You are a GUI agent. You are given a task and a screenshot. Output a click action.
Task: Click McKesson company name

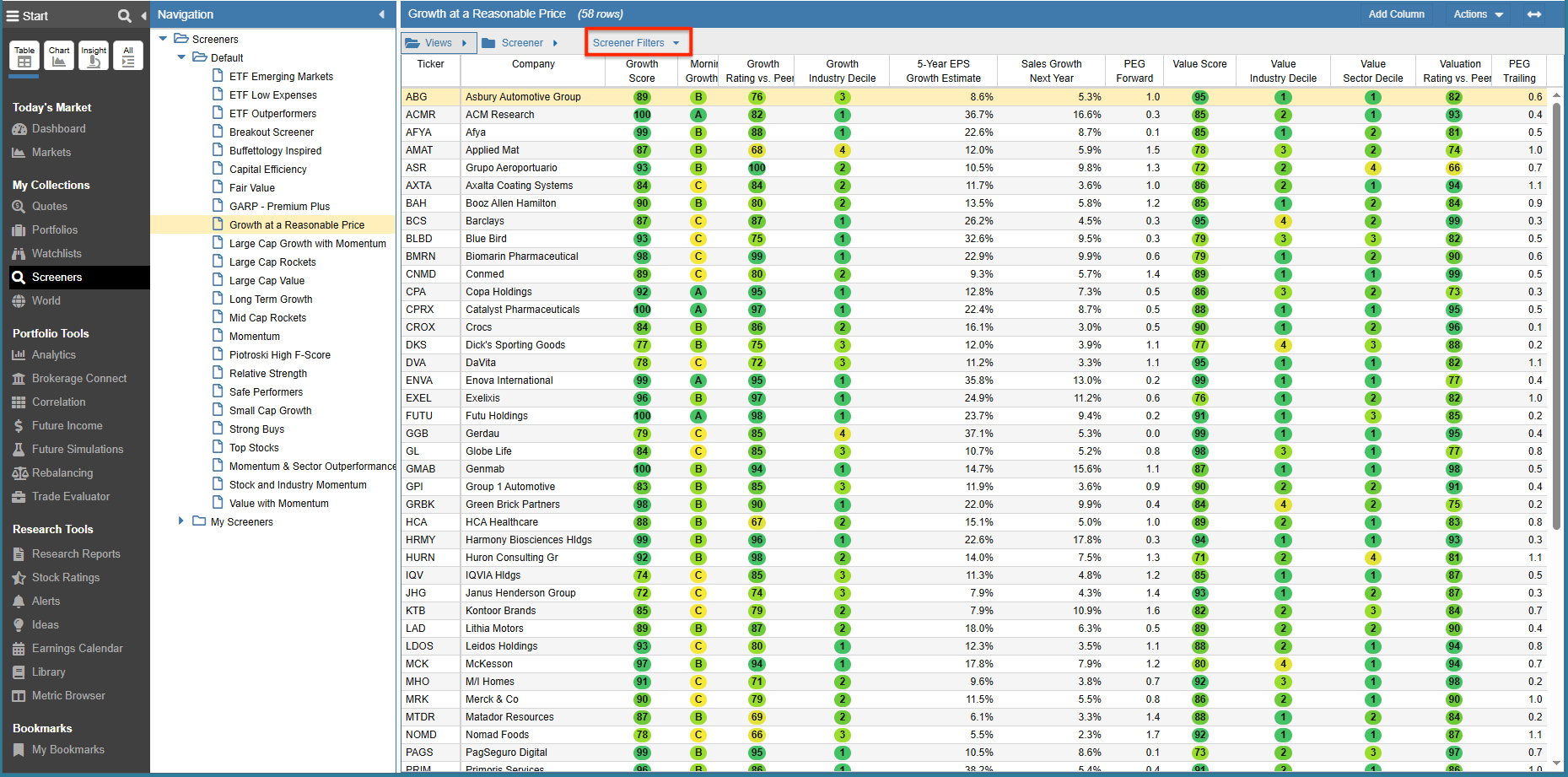[489, 664]
